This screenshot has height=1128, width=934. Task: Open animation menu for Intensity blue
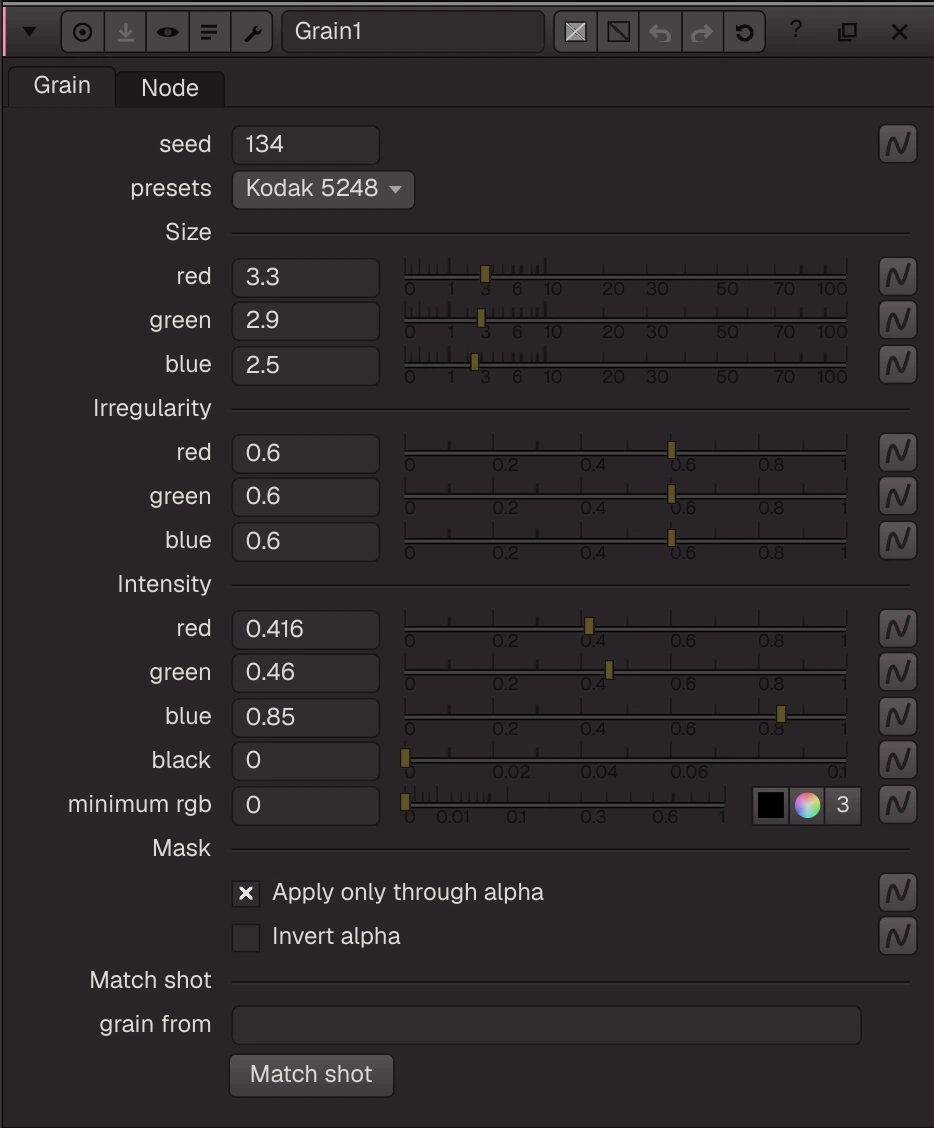pyautogui.click(x=897, y=717)
